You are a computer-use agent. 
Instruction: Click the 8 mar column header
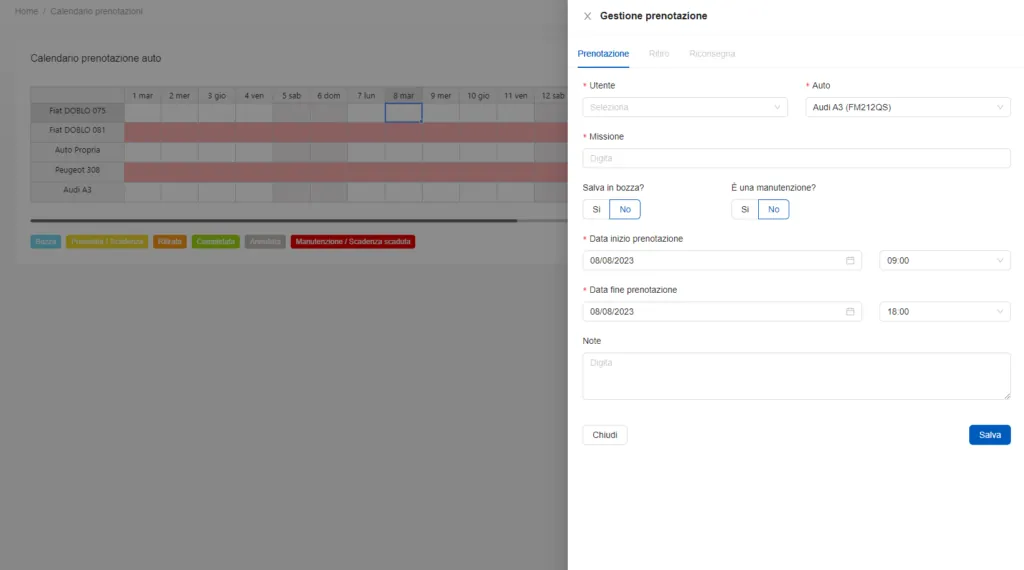[403, 95]
